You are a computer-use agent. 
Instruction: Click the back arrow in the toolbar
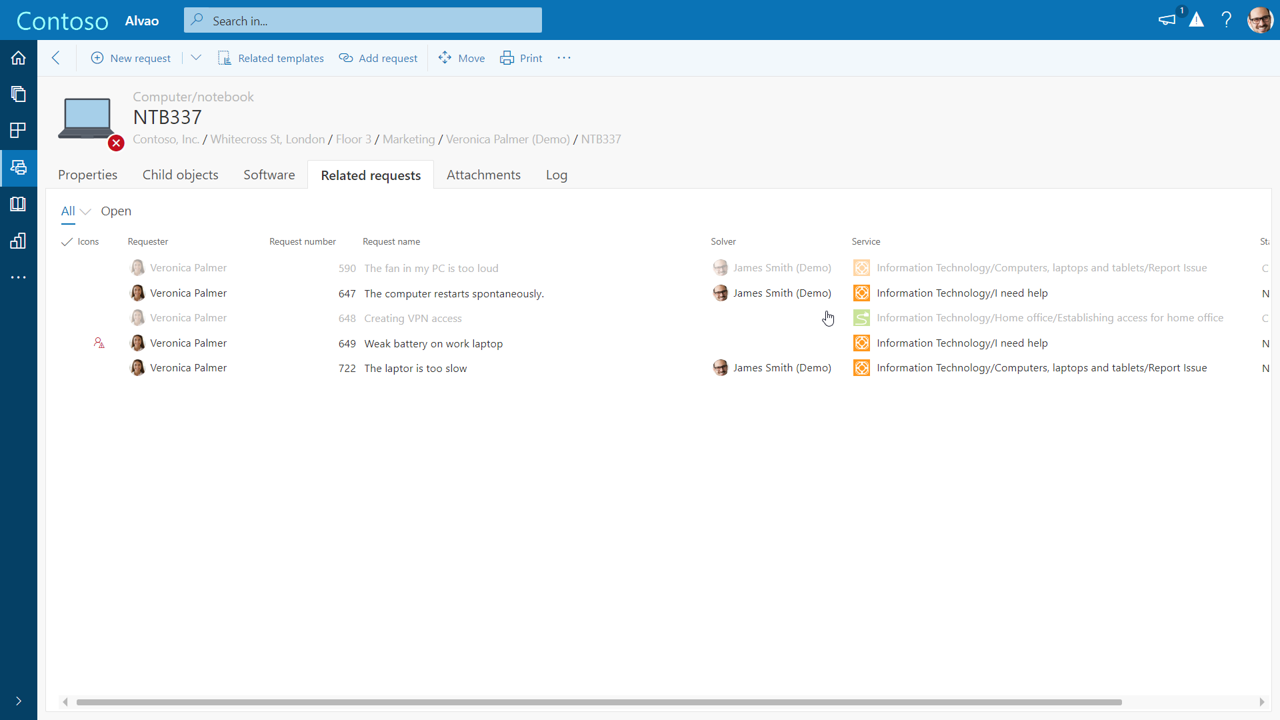click(x=56, y=58)
